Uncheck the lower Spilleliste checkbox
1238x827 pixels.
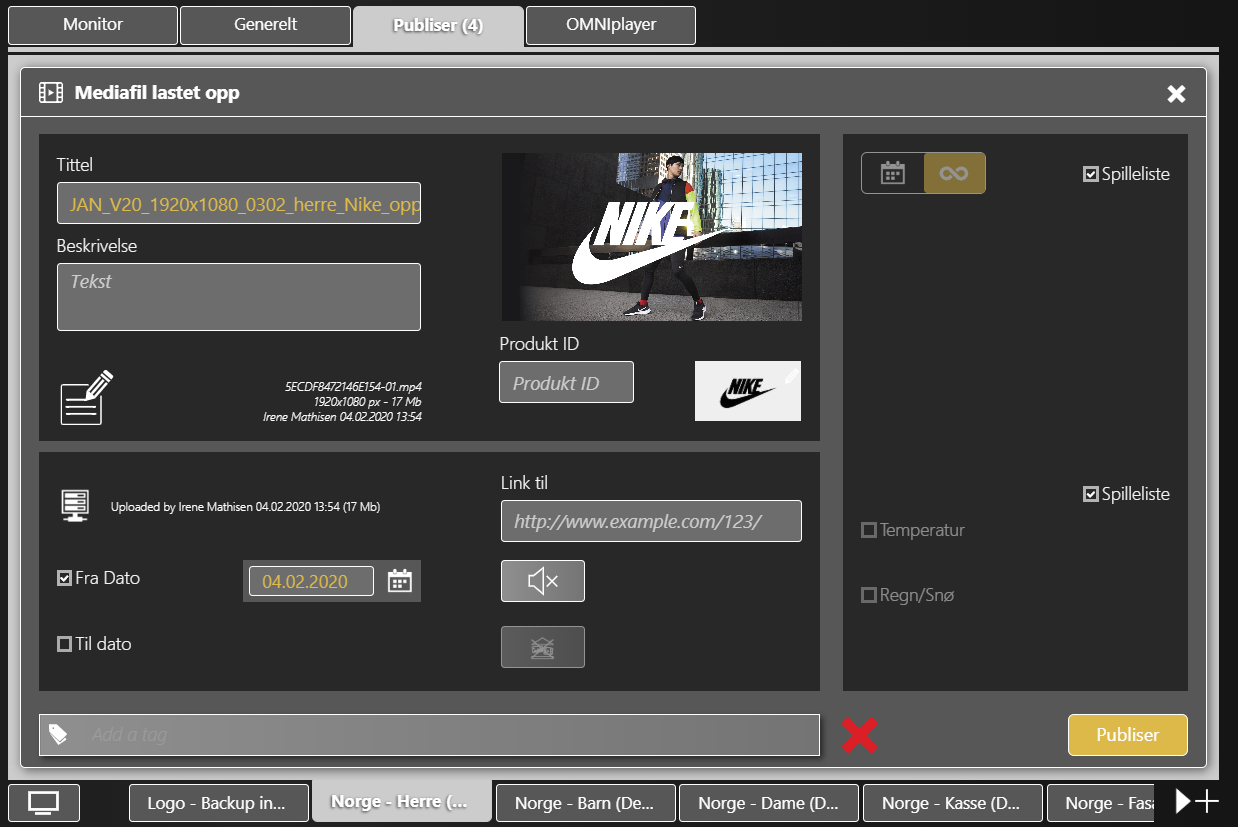(x=1091, y=494)
